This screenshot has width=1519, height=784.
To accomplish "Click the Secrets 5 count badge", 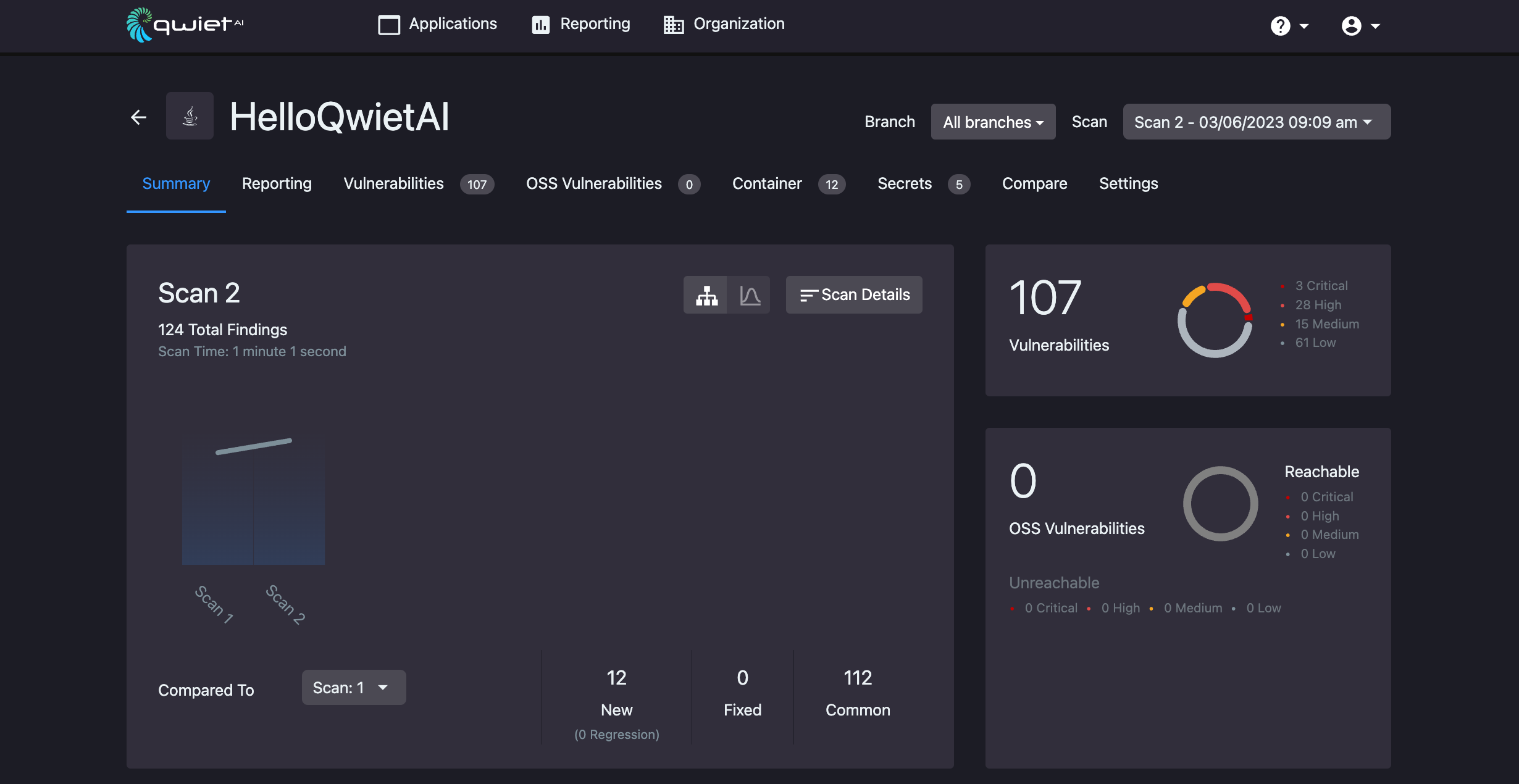I will click(959, 185).
